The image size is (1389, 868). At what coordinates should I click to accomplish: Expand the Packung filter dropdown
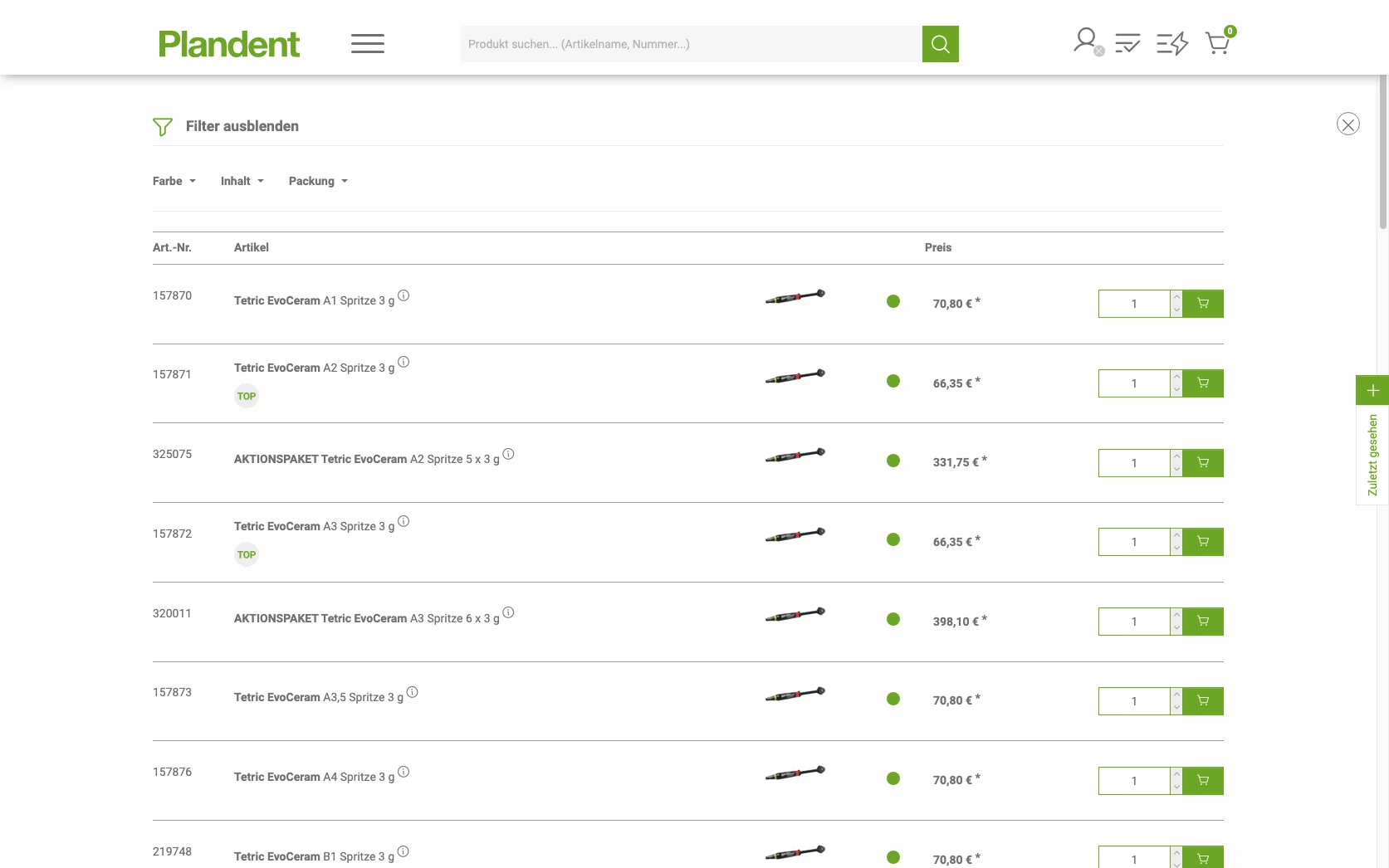(x=319, y=181)
